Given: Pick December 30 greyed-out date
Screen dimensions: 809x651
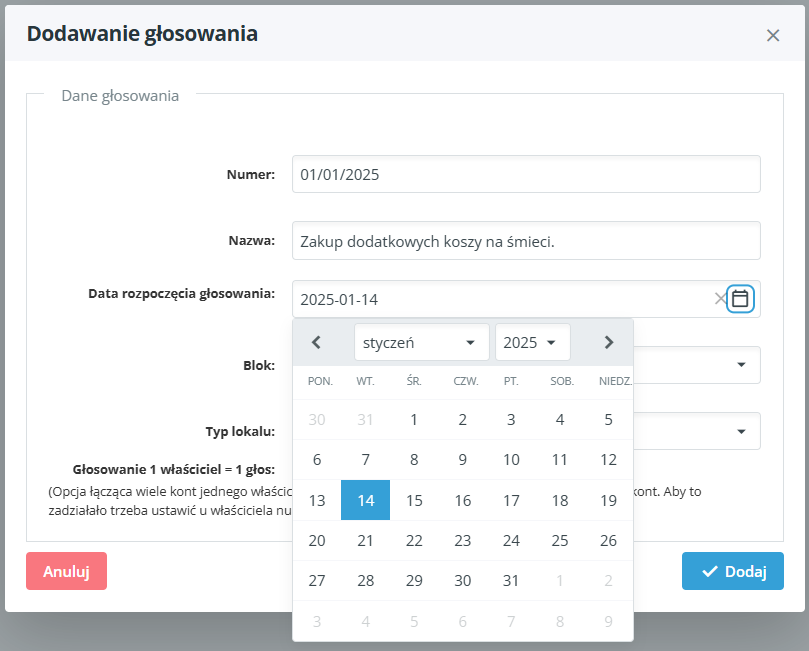Looking at the screenshot, I should (317, 420).
